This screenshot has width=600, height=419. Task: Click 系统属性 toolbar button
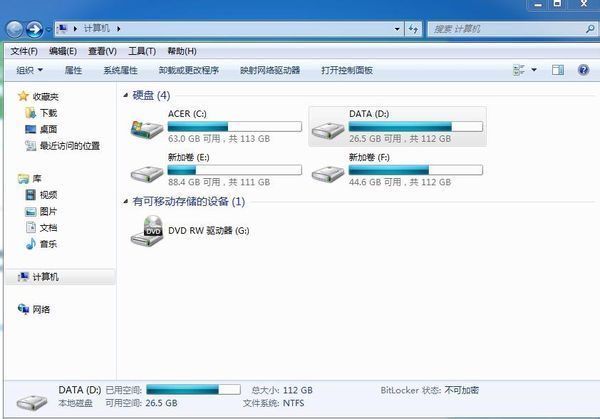(x=120, y=70)
